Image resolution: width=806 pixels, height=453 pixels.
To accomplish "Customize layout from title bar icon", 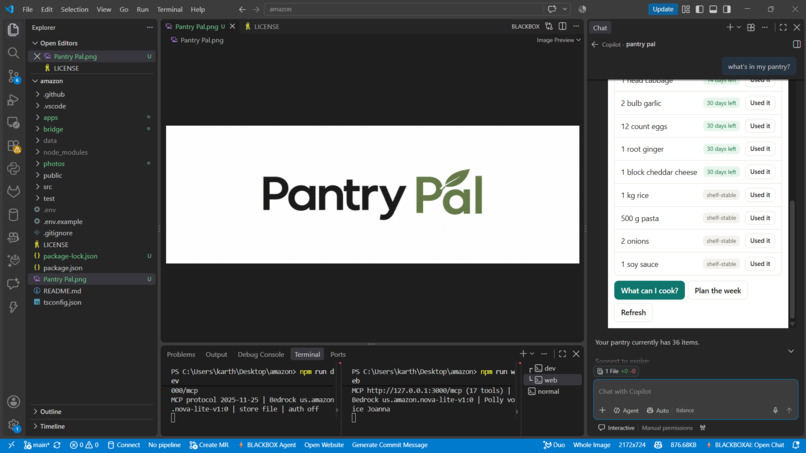I will click(x=686, y=9).
